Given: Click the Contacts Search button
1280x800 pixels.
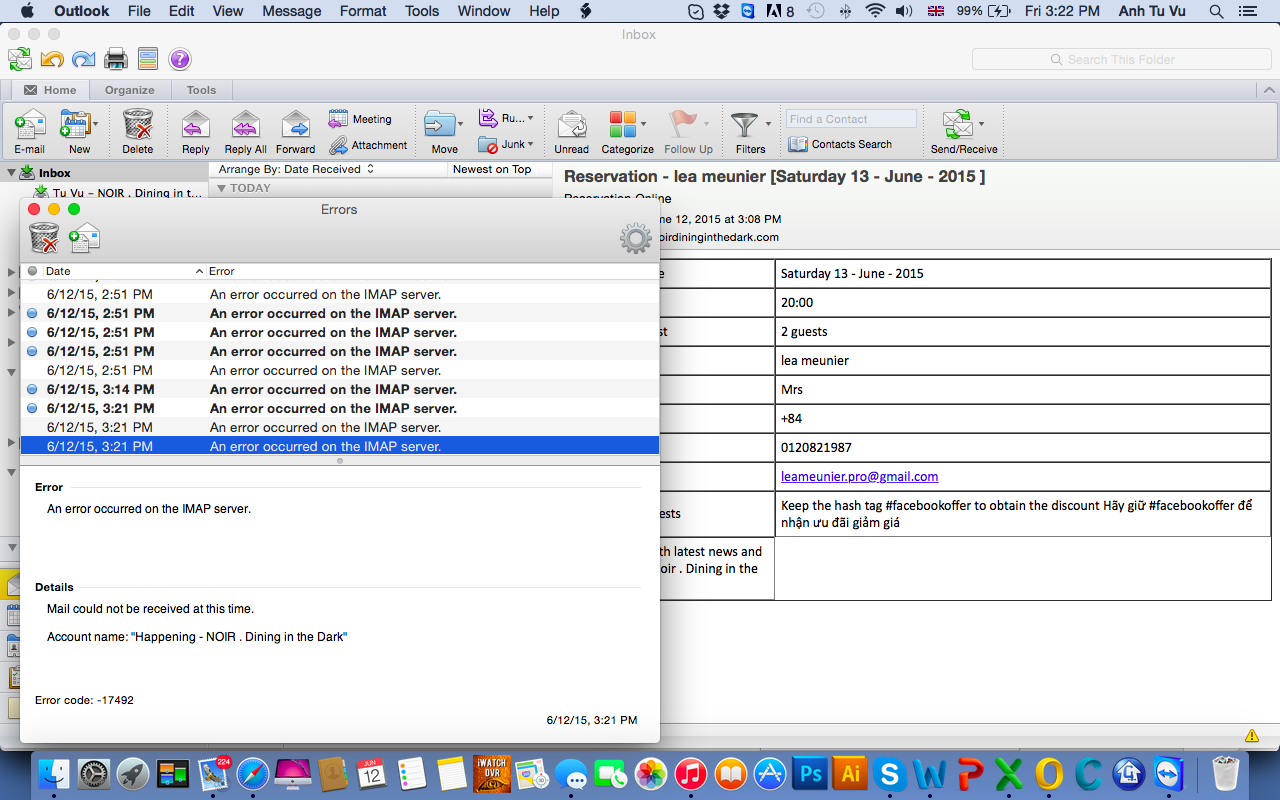Looking at the screenshot, I should pyautogui.click(x=840, y=144).
